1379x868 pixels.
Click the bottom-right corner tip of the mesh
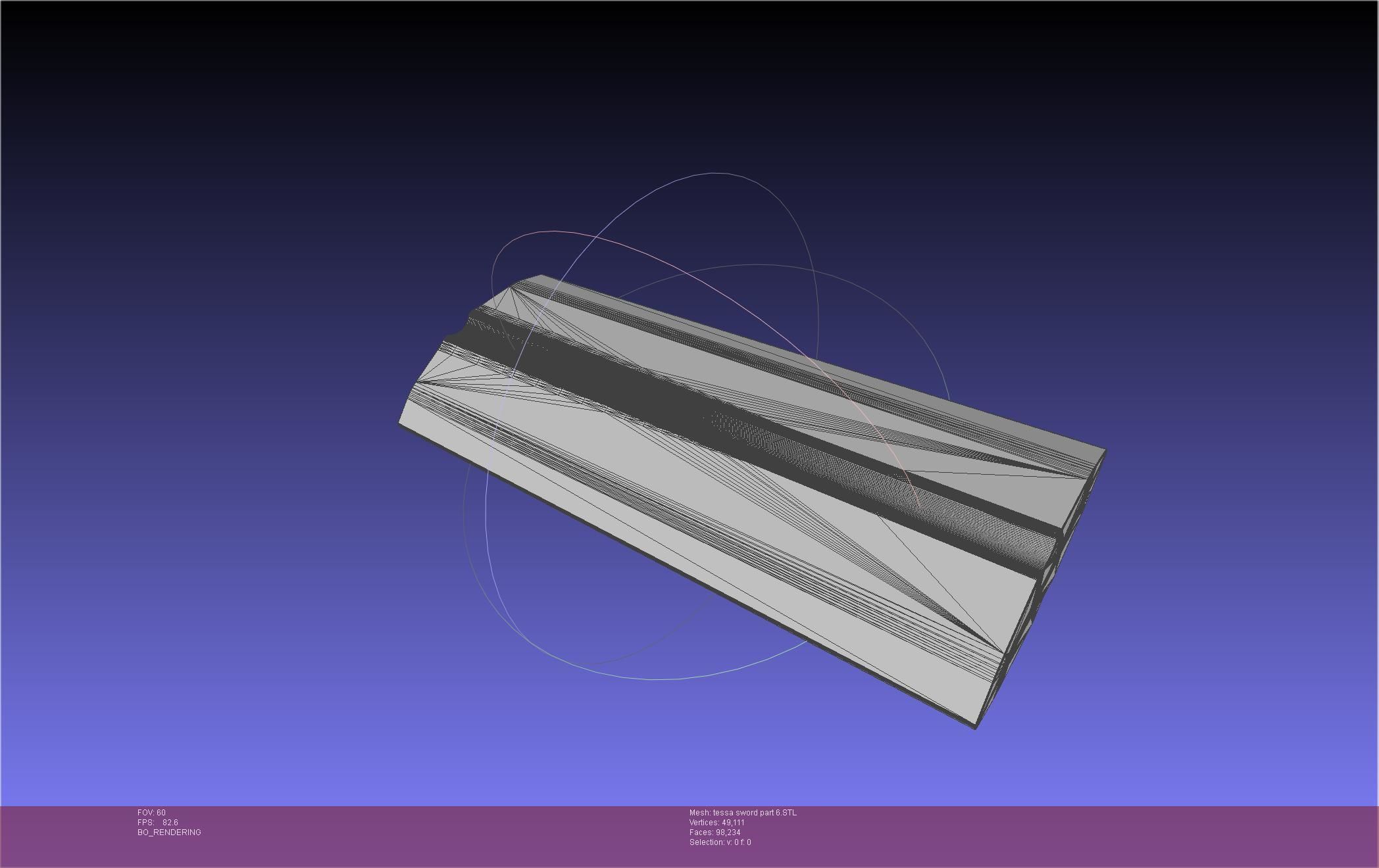[975, 727]
